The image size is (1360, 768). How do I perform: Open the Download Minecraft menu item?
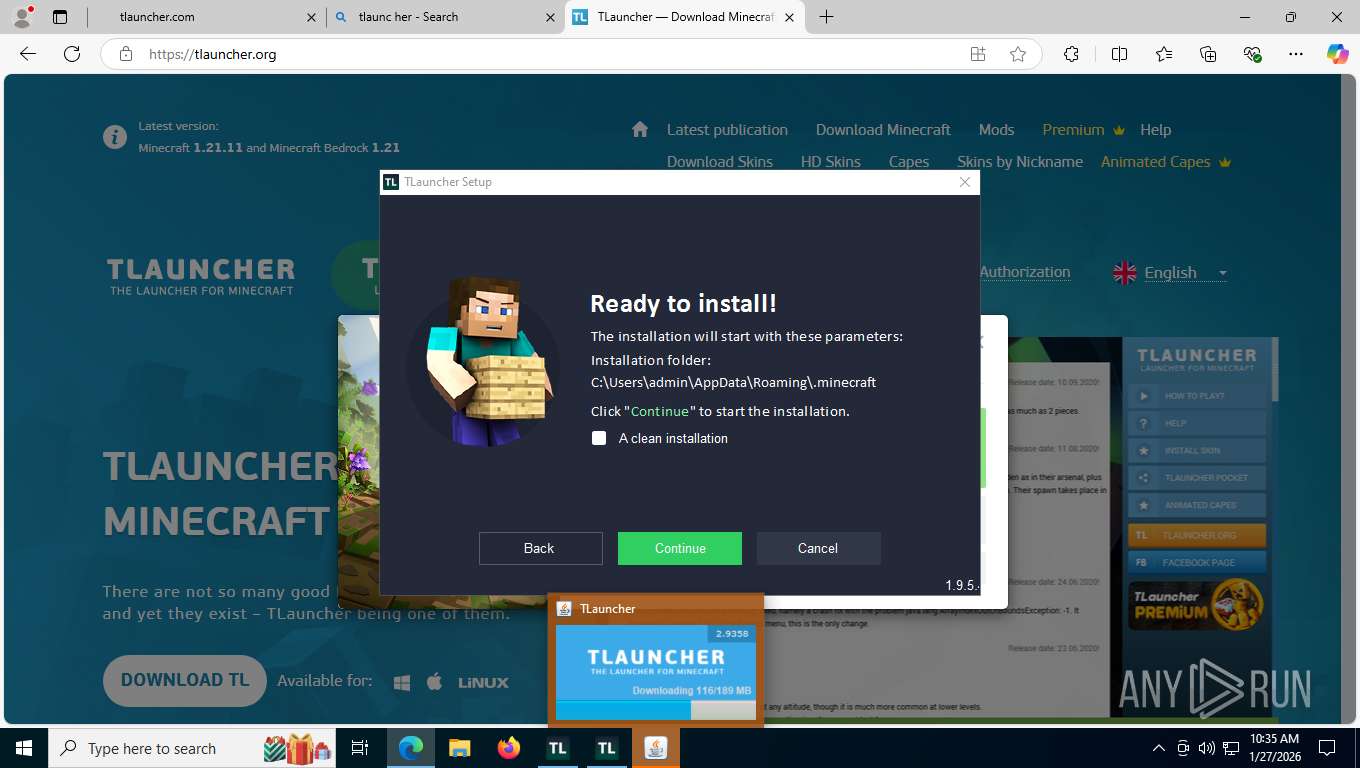tap(883, 130)
